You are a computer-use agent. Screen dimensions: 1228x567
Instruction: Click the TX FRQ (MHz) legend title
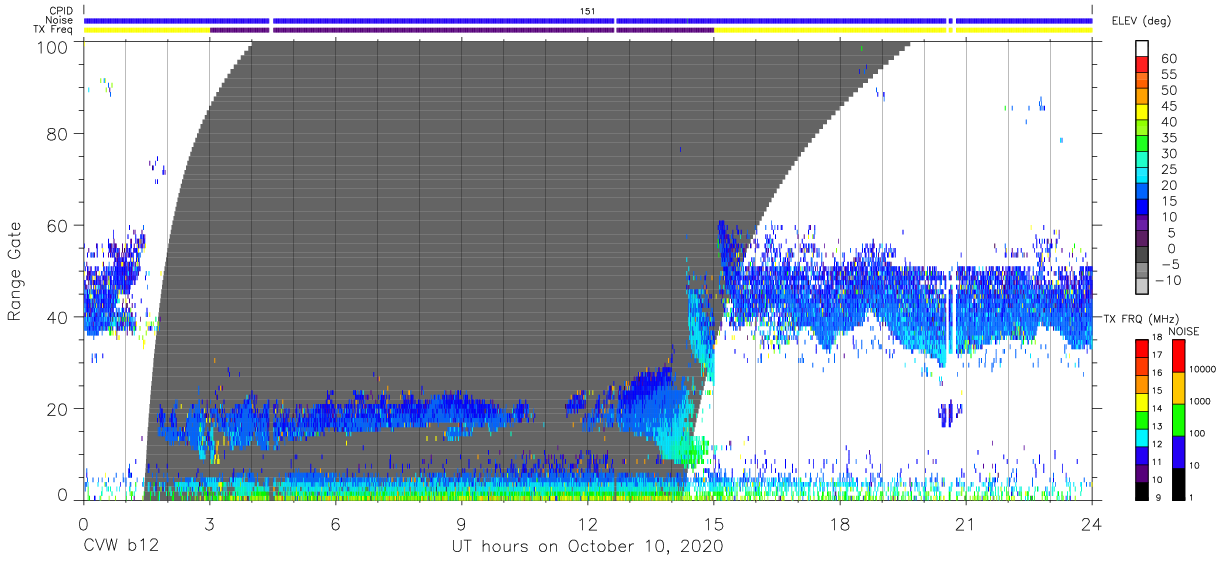point(1141,318)
